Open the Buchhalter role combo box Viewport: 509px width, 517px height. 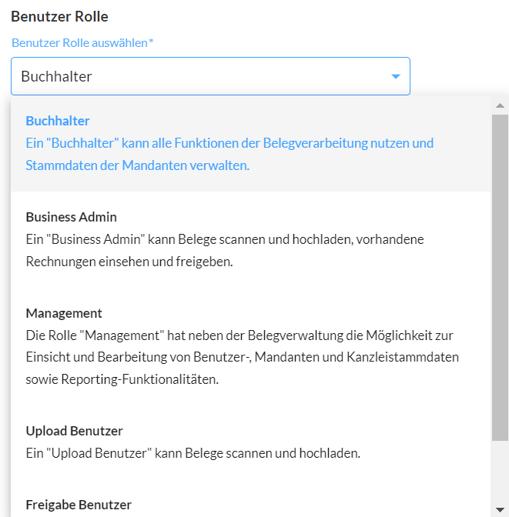coord(210,76)
